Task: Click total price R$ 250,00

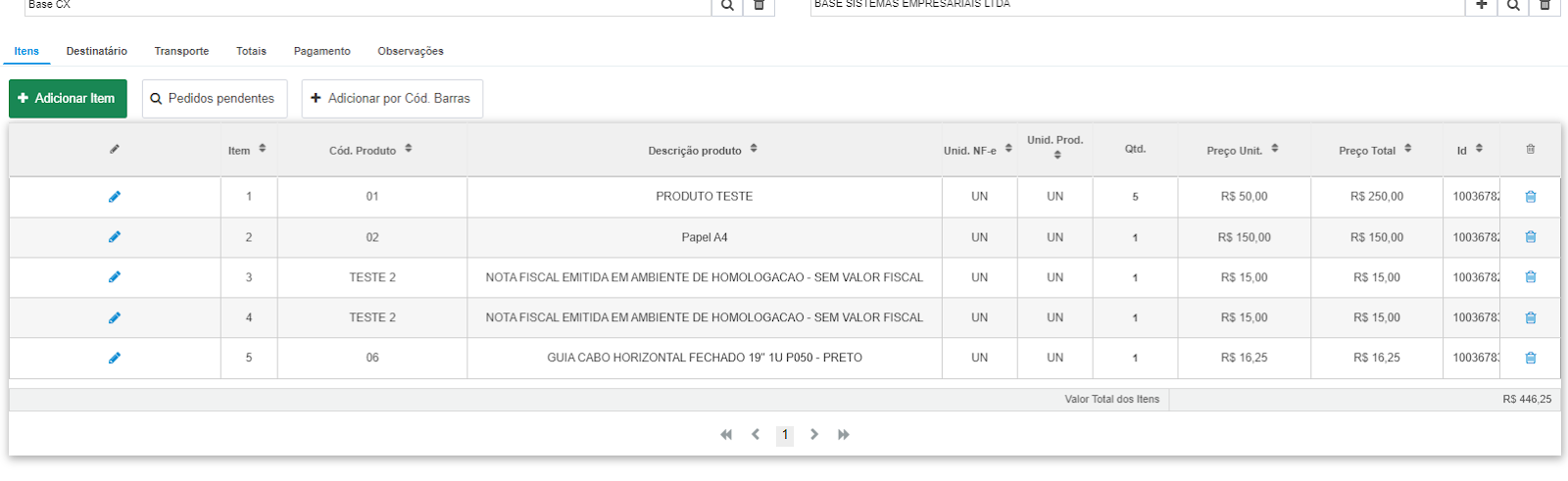Action: (1377, 197)
